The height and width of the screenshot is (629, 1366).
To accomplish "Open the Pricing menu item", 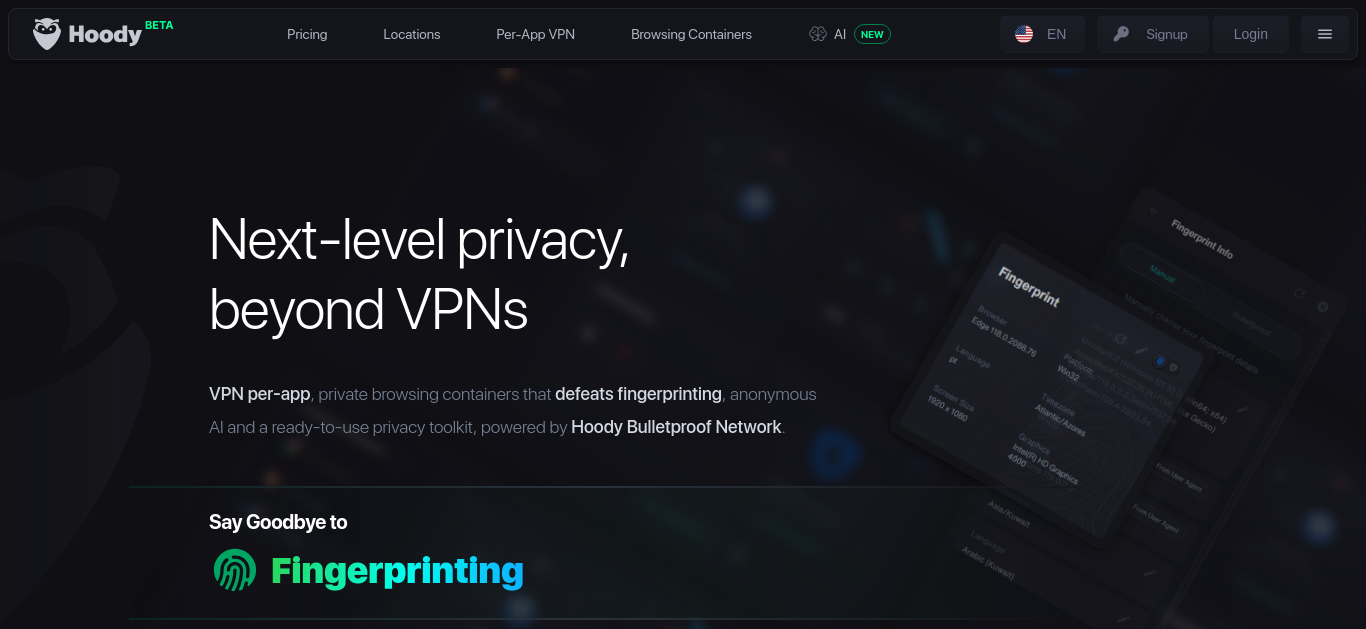I will point(307,34).
